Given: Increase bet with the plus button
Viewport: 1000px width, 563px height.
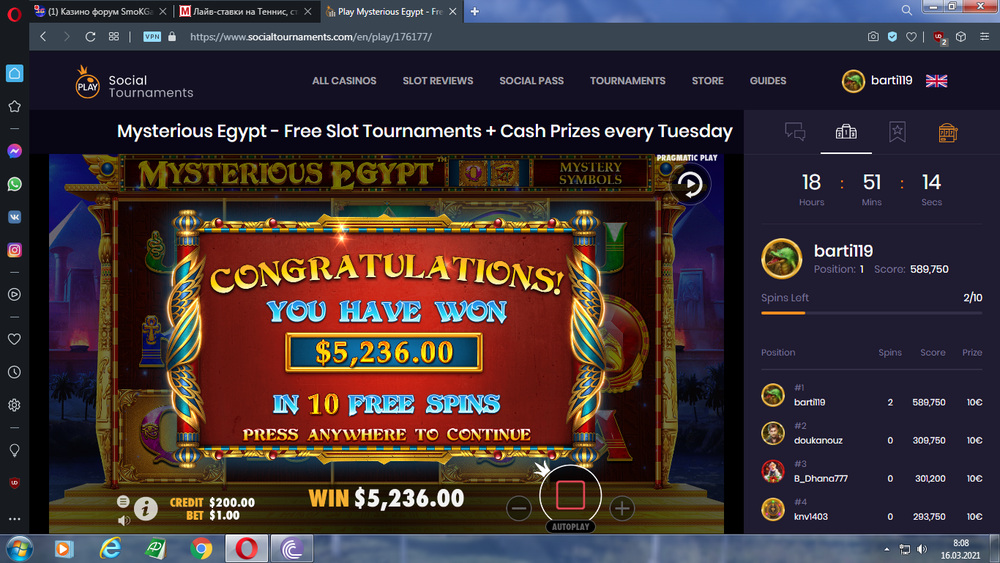Looking at the screenshot, I should pyautogui.click(x=622, y=508).
